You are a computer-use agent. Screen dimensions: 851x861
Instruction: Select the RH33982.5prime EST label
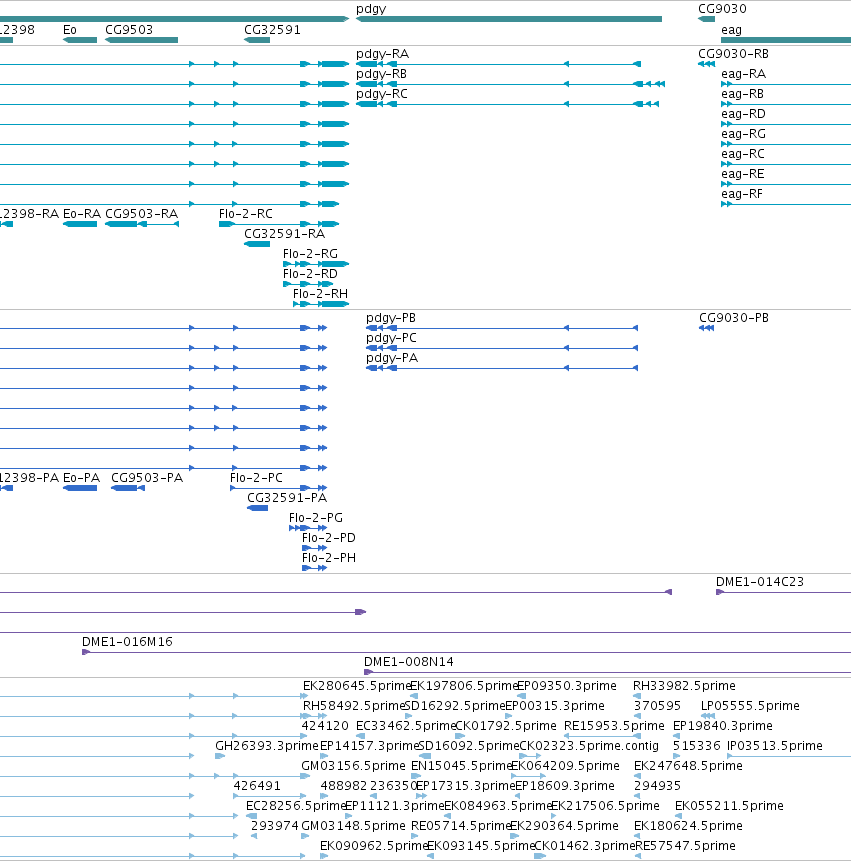[x=684, y=686]
